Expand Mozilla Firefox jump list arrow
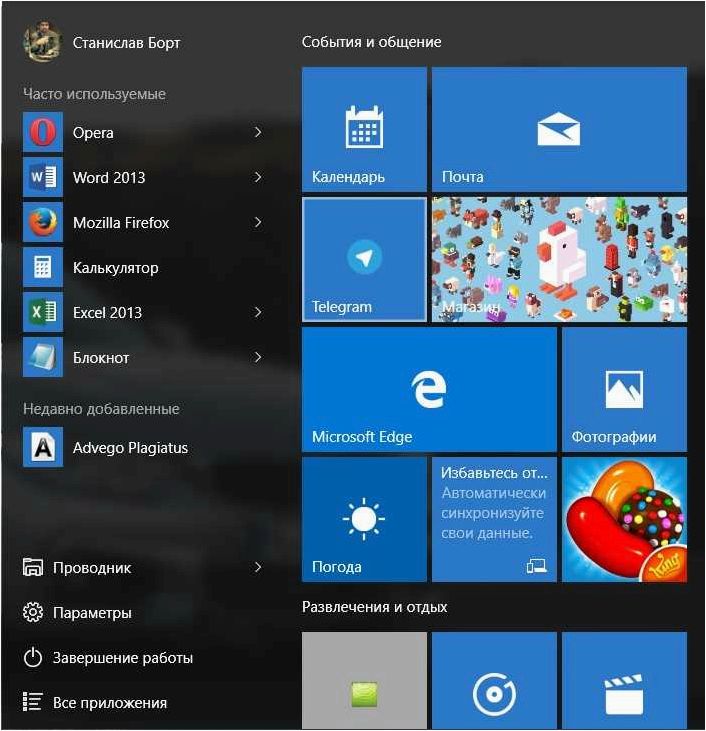Screen dimensions: 706x731 coord(258,222)
